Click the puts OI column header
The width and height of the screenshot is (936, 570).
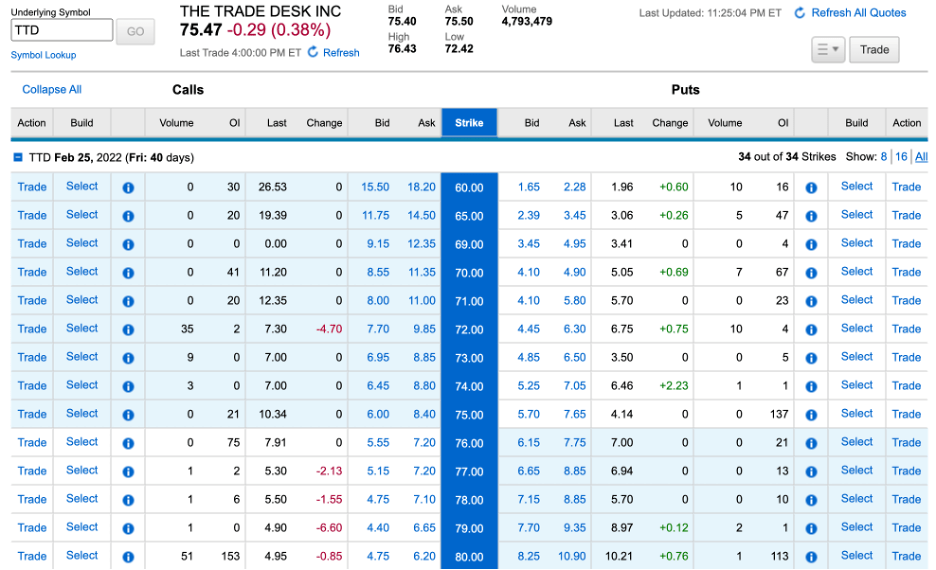783,122
